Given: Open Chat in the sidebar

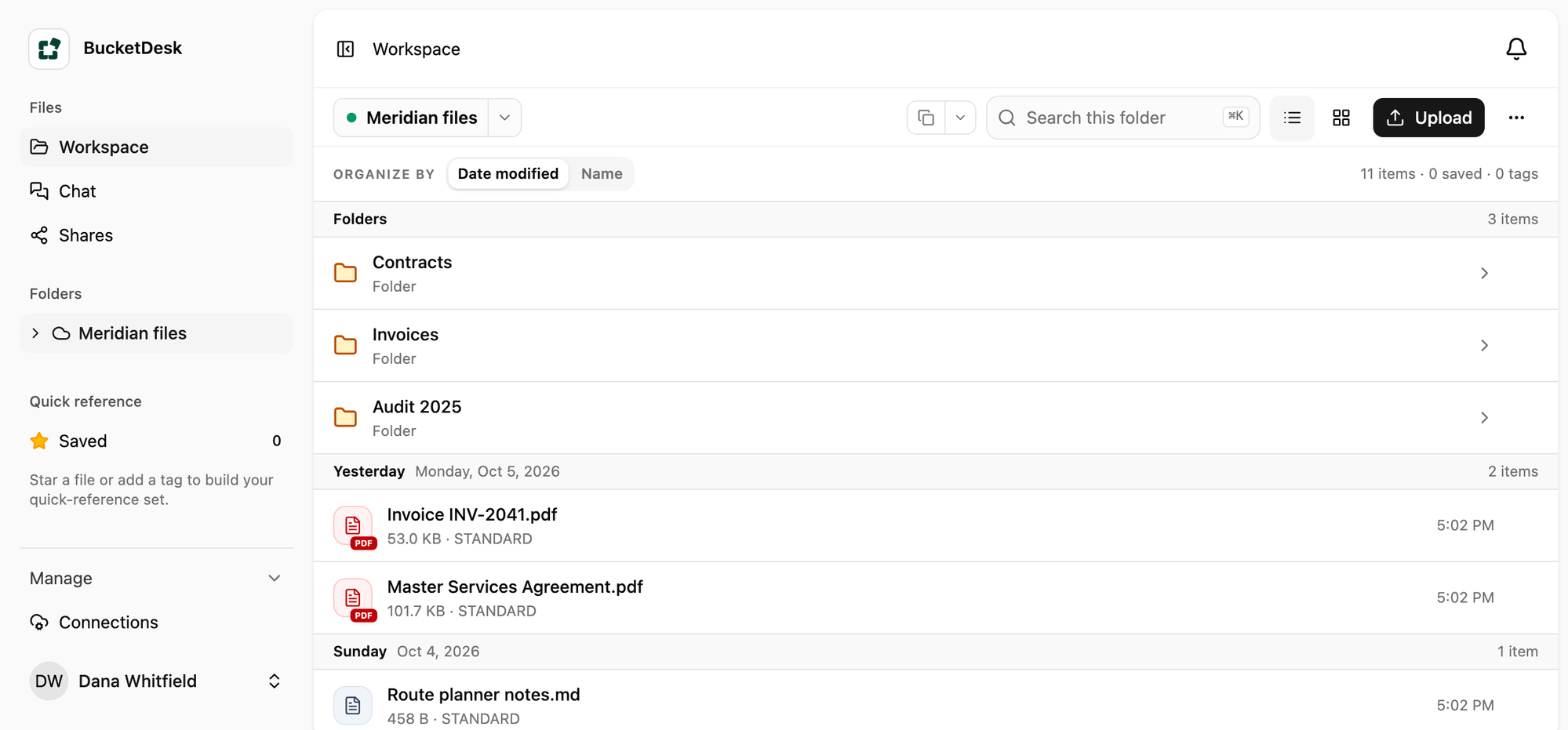Looking at the screenshot, I should [157, 191].
